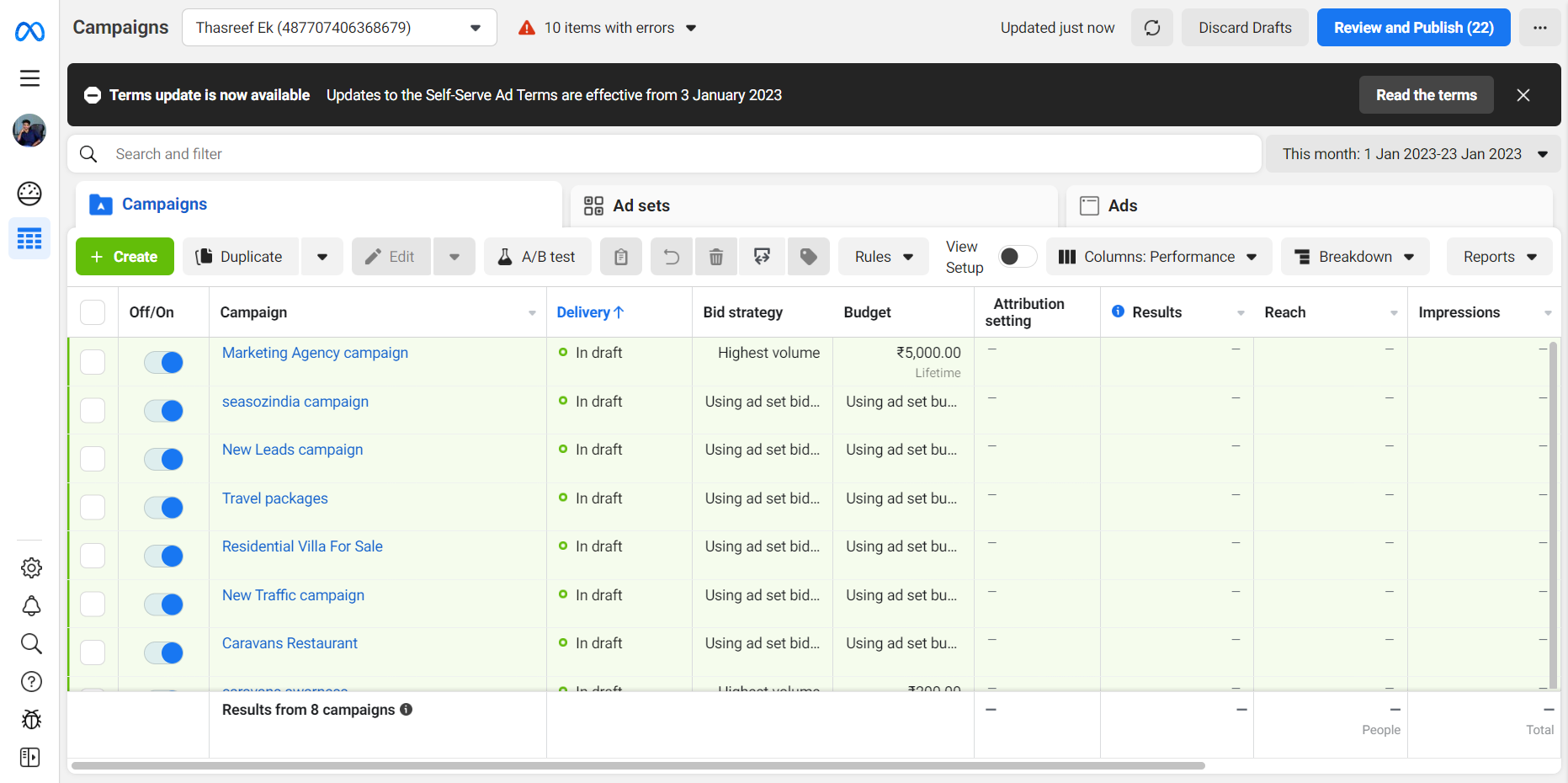Open the Residential Villa For Sale link
This screenshot has width=1568, height=783.
302,546
